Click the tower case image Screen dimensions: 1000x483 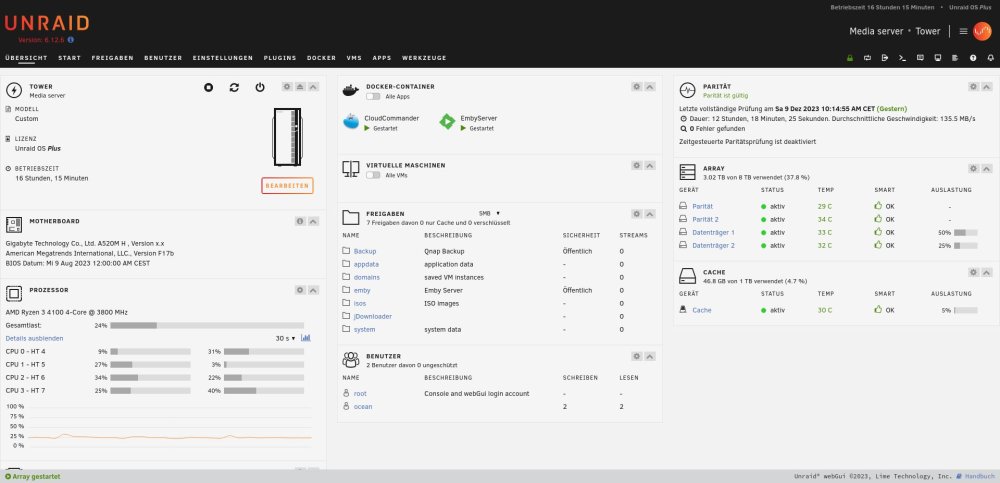287,137
